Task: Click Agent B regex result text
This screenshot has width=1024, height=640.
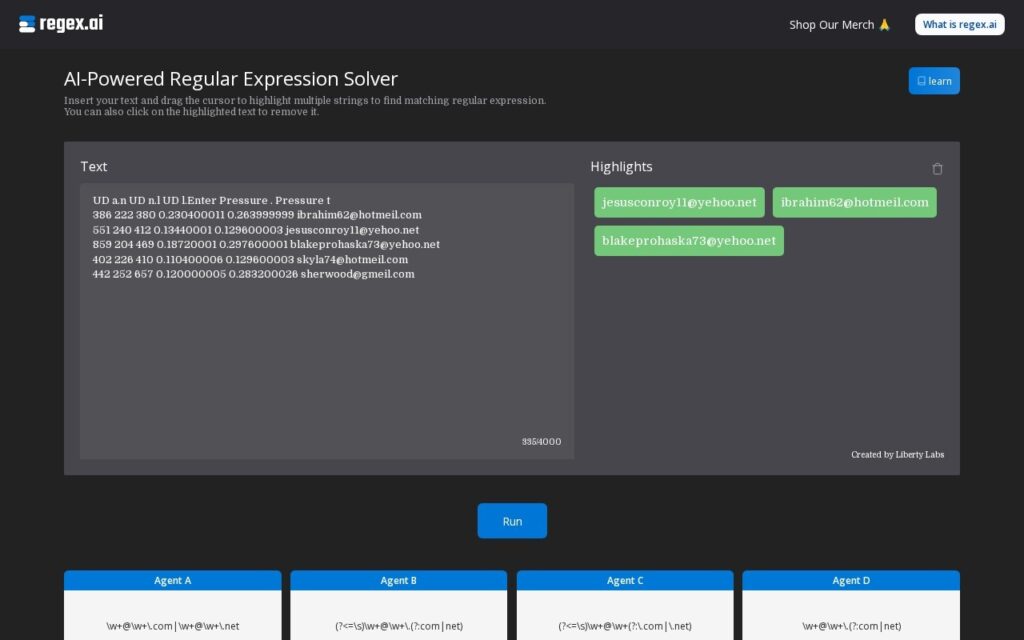Action: tap(398, 626)
